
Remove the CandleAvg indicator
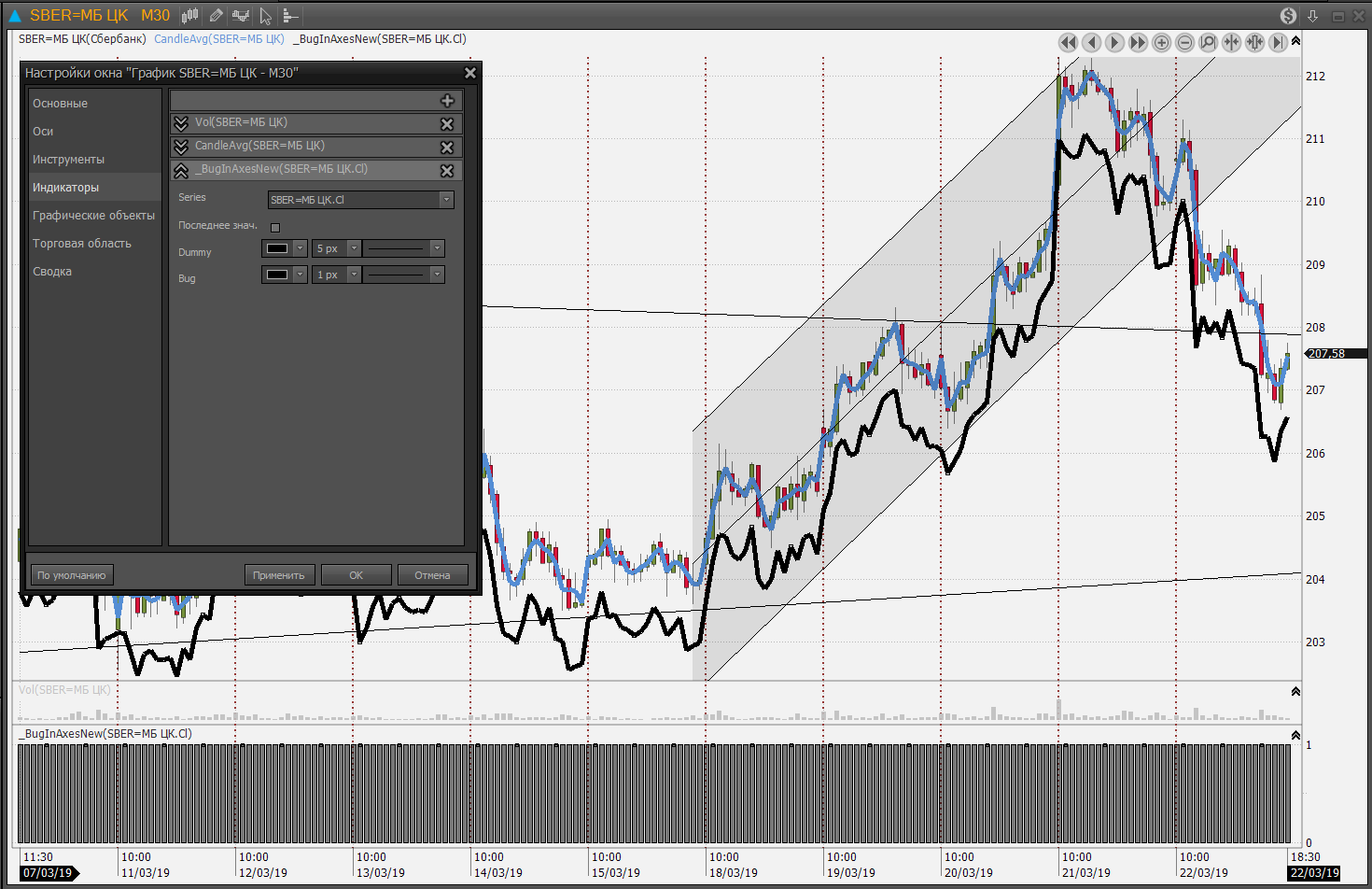point(447,148)
